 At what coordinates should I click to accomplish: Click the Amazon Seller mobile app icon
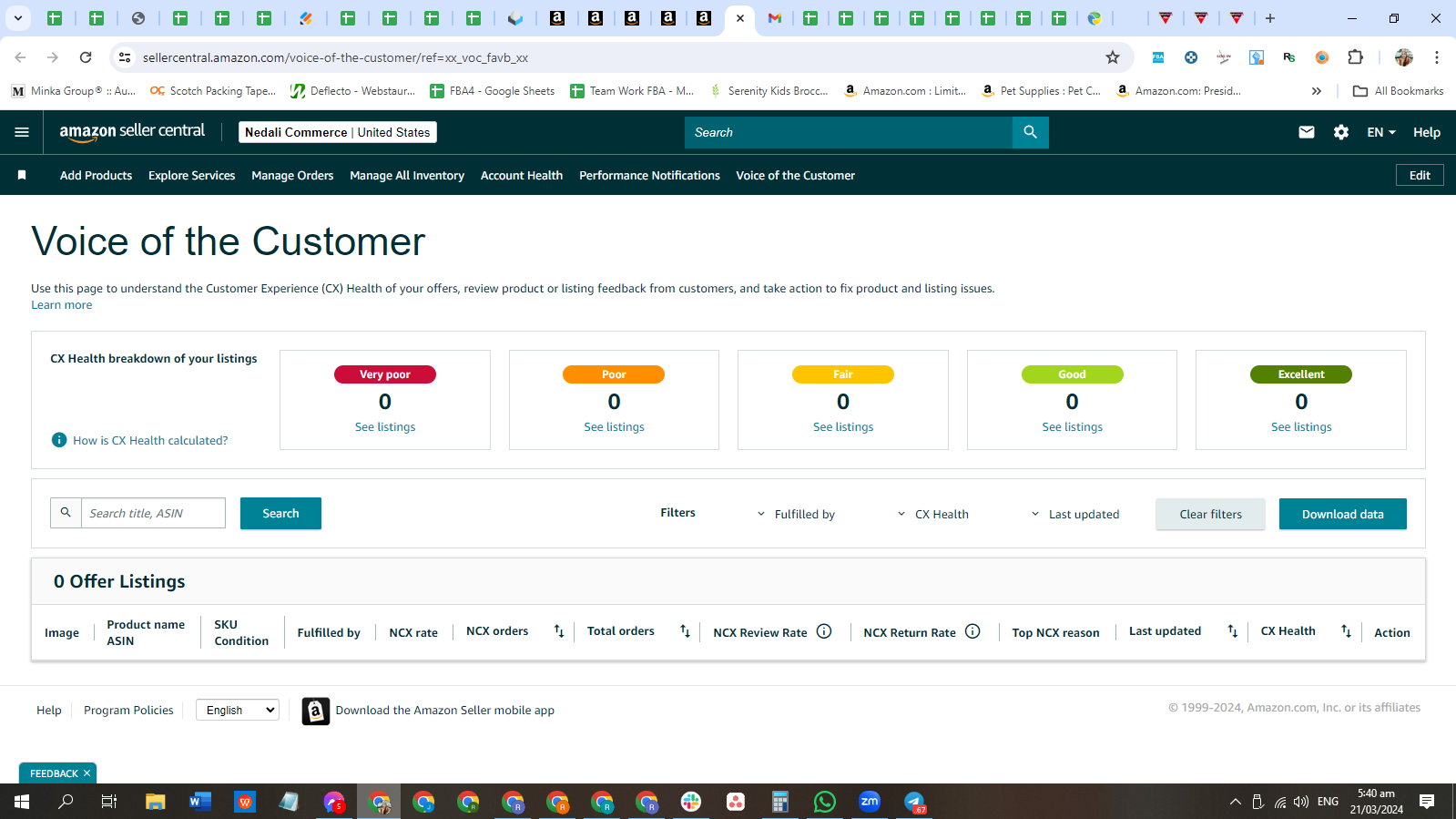tap(315, 711)
